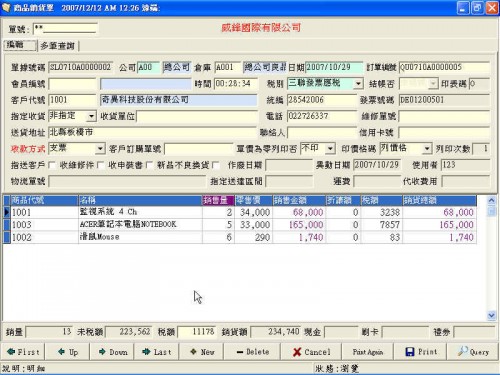
Task: Click grid scrollbar up arrow
Action: [491, 200]
